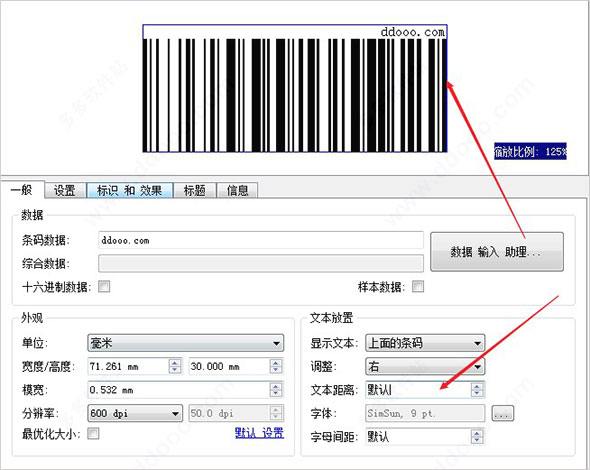
Task: Click the 默认 设置 link
Action: [x=259, y=433]
